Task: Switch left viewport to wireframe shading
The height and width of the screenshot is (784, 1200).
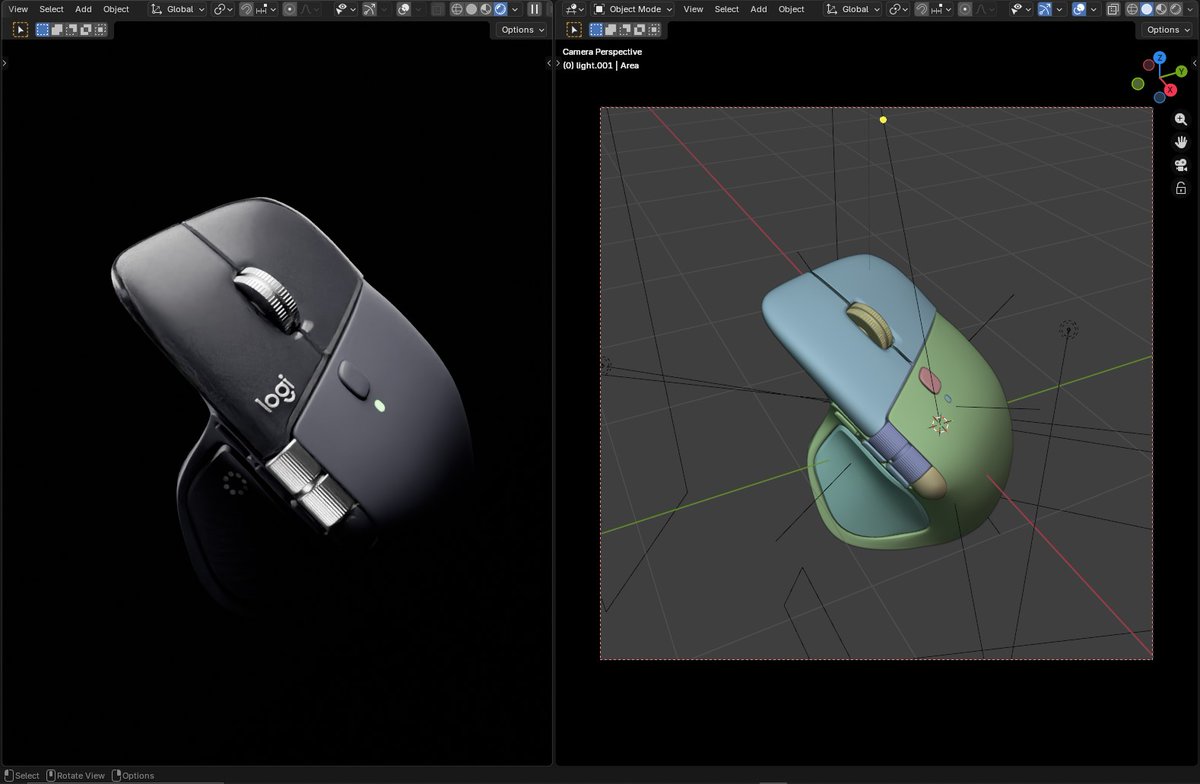Action: point(457,9)
